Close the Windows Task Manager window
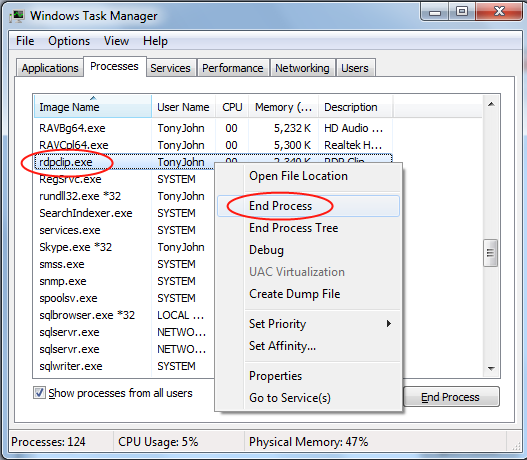Image resolution: width=527 pixels, height=460 pixels. click(x=499, y=12)
